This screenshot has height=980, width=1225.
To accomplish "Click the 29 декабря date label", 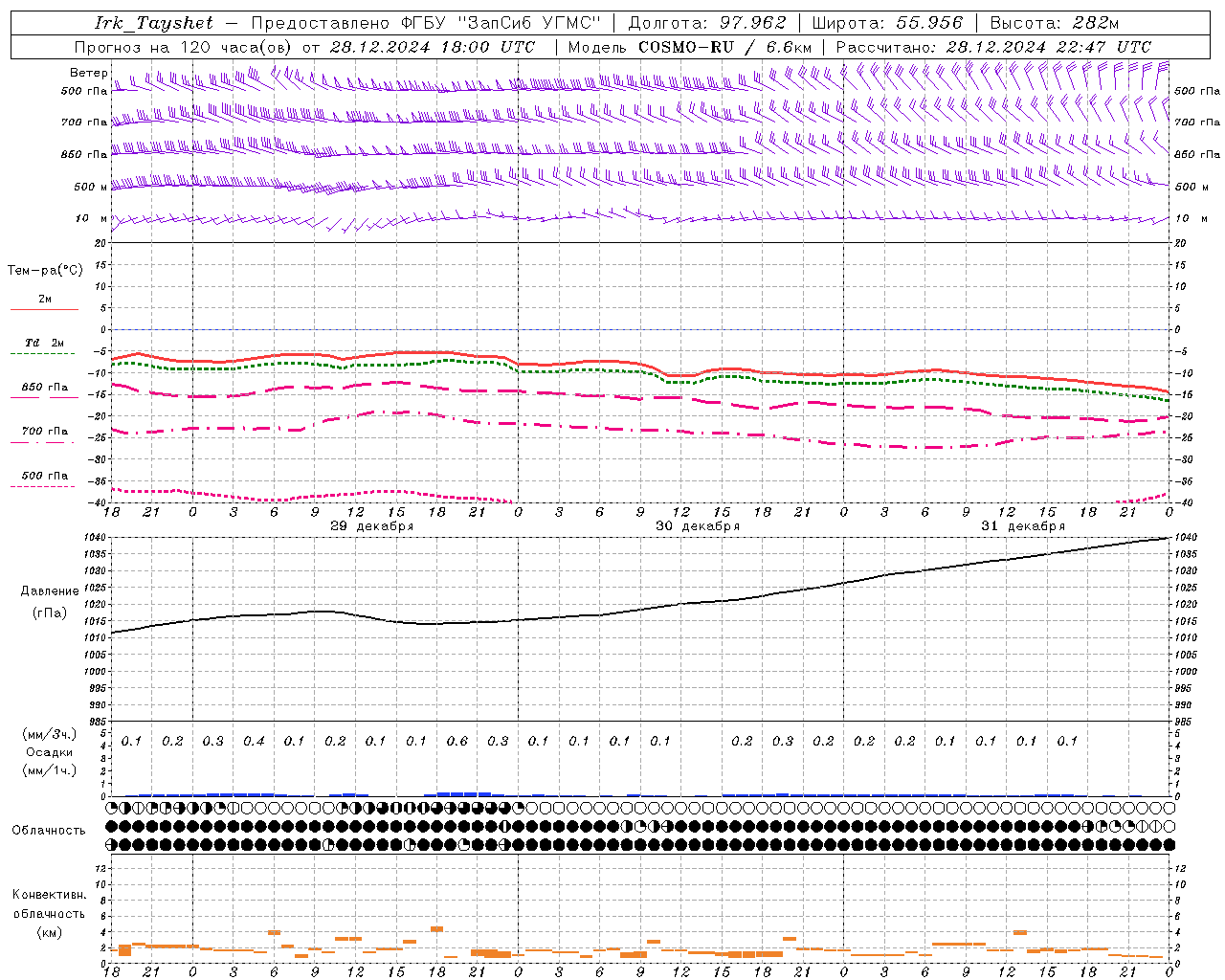I will 372,526.
